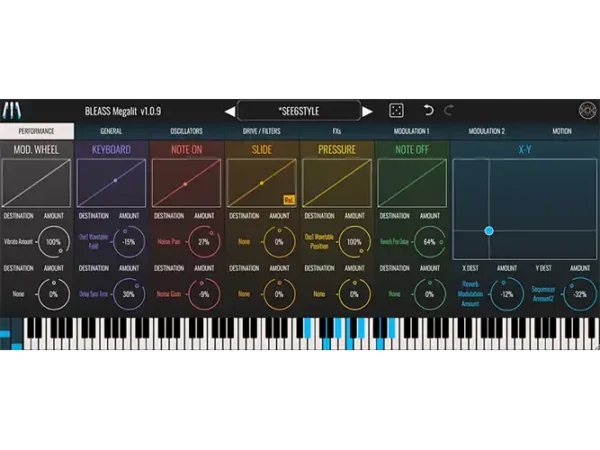Randomize preset with the dice icon
Viewport: 600px width, 450px height.
click(x=396, y=111)
